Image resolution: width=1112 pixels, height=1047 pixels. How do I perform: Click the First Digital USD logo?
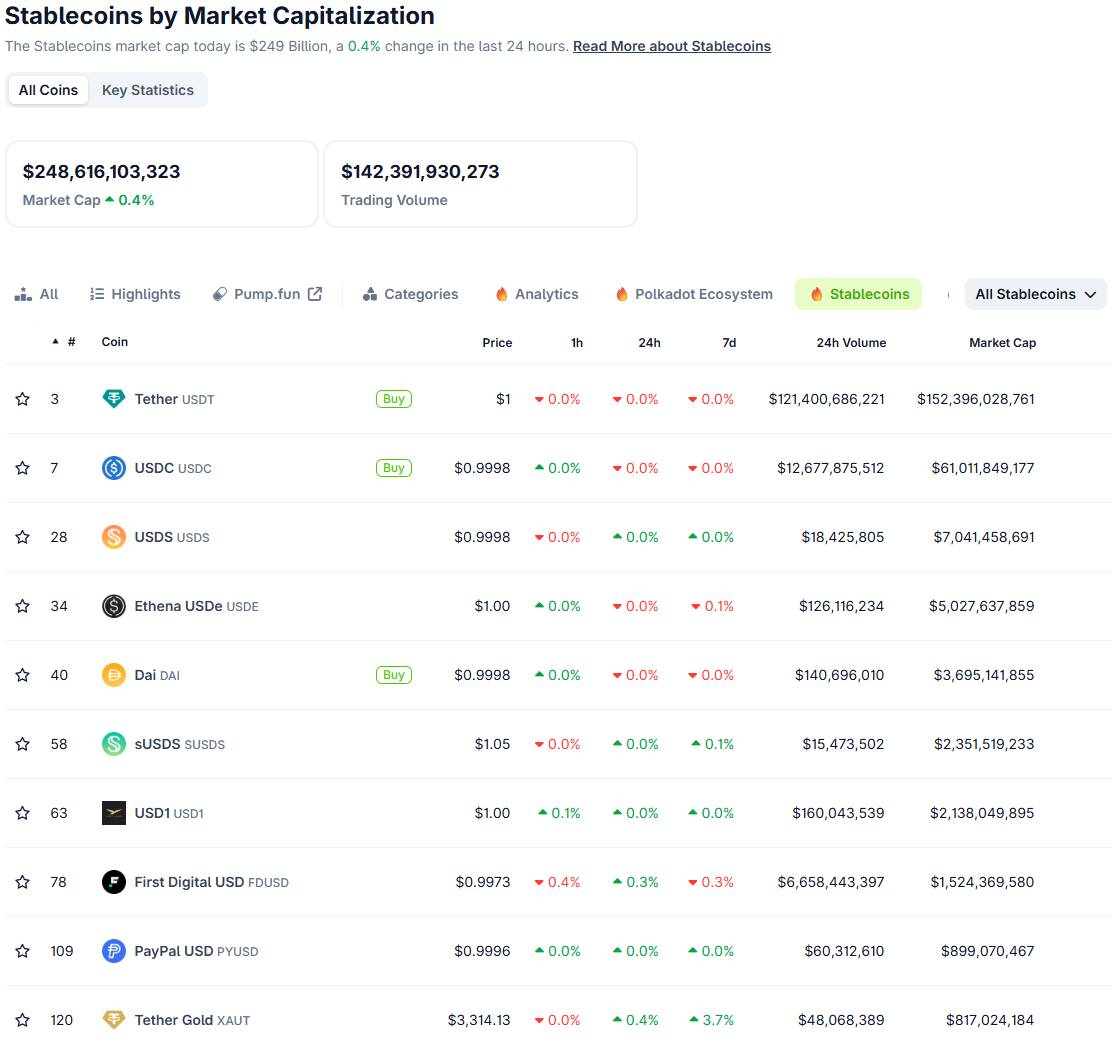pyautogui.click(x=113, y=882)
